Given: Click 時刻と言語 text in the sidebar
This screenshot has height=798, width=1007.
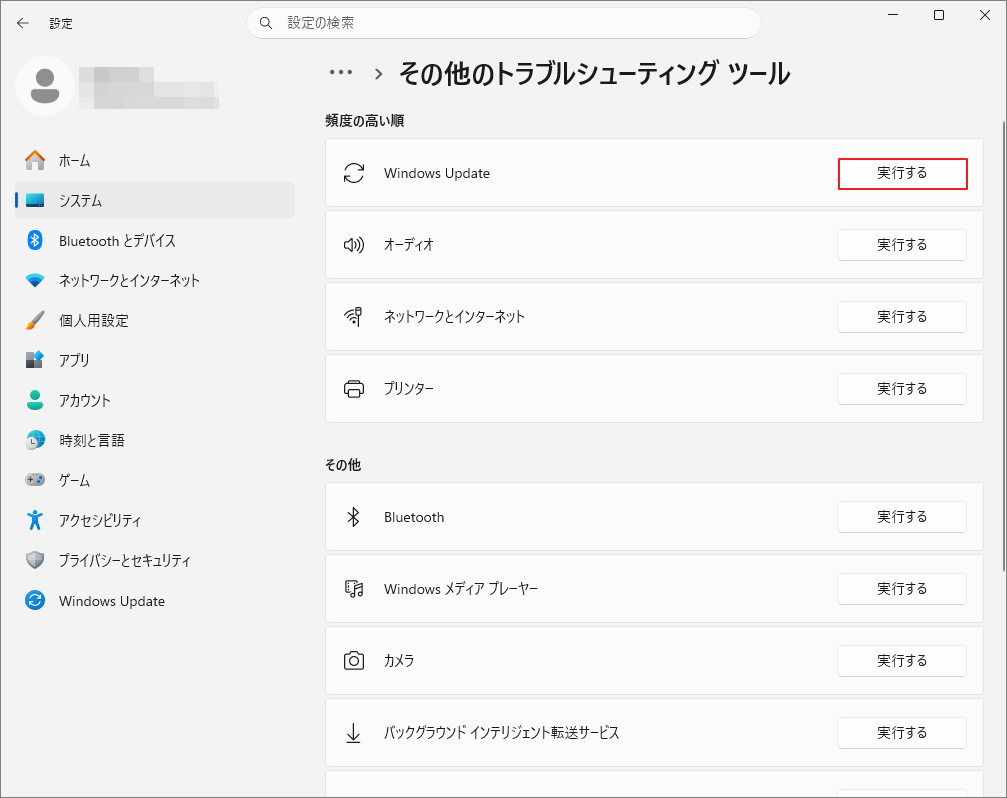Looking at the screenshot, I should 92,440.
